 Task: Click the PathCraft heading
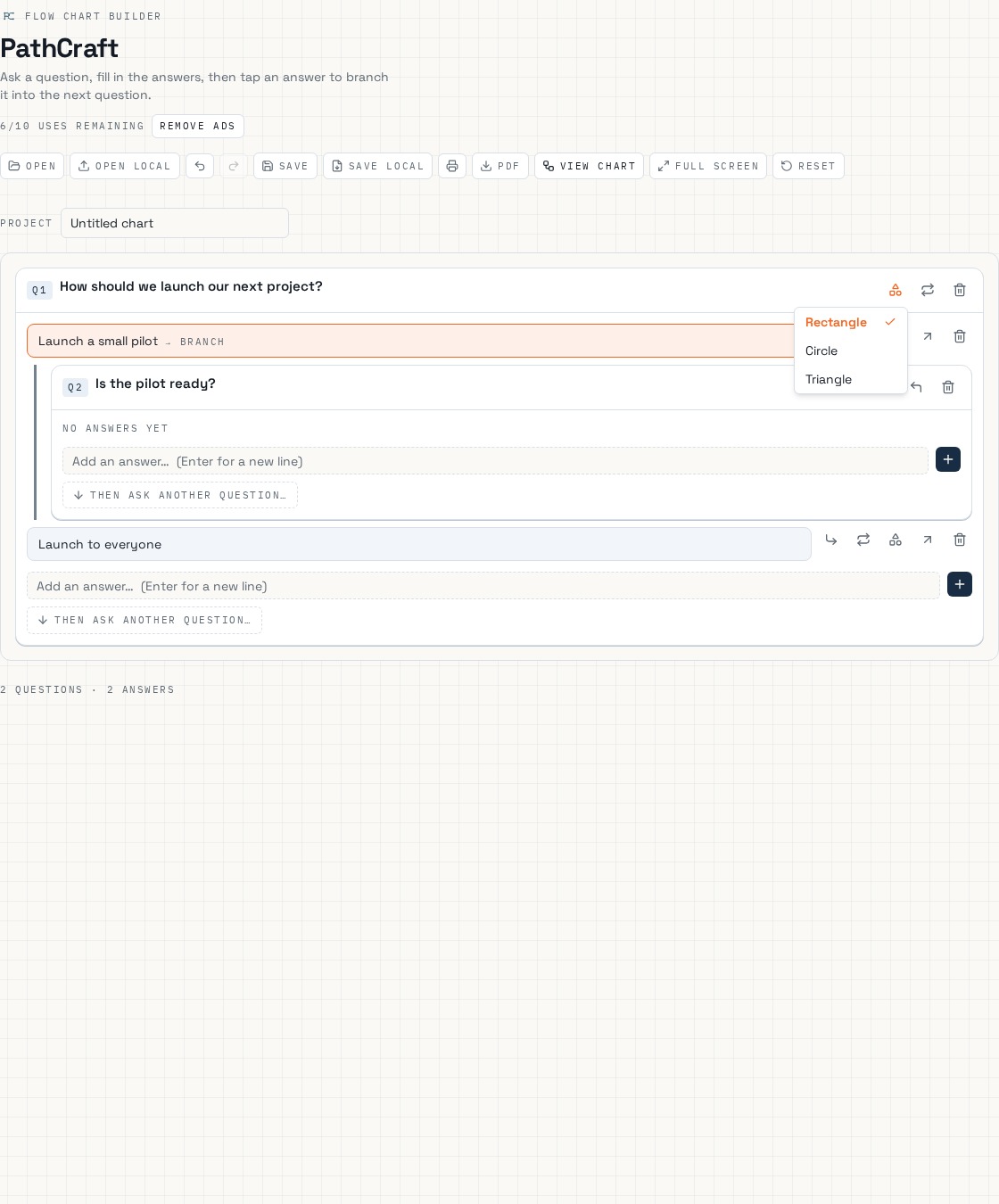pos(60,48)
